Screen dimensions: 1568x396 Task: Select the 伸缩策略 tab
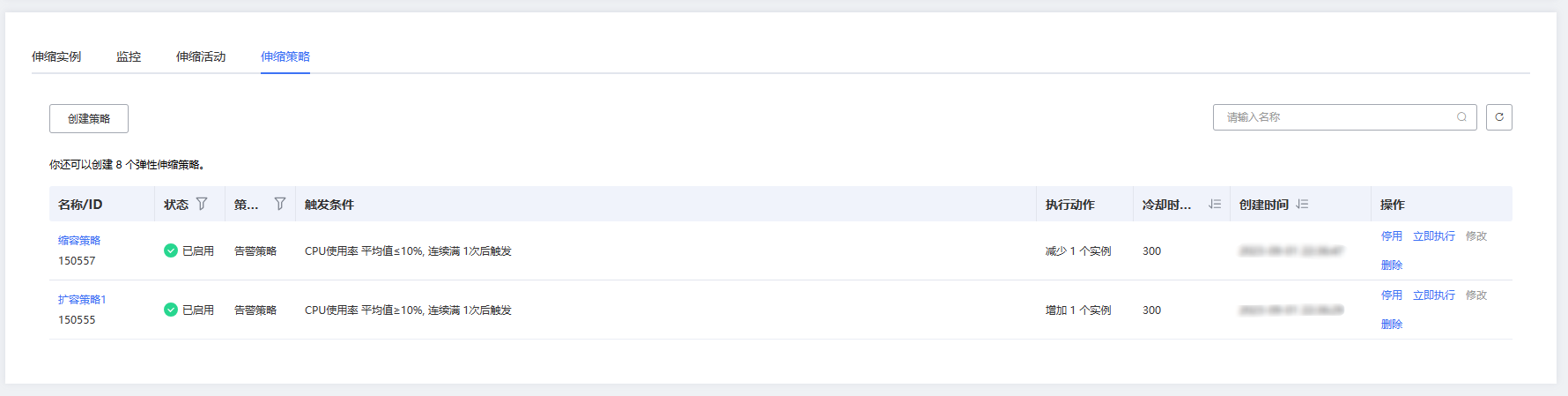click(285, 56)
